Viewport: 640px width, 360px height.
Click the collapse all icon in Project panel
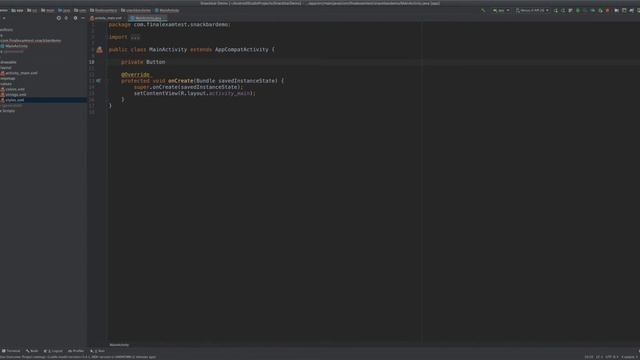tap(67, 18)
